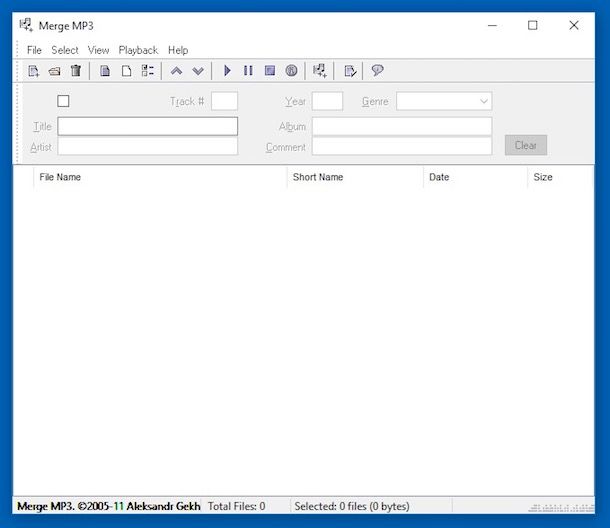Open the View menu

pos(98,50)
